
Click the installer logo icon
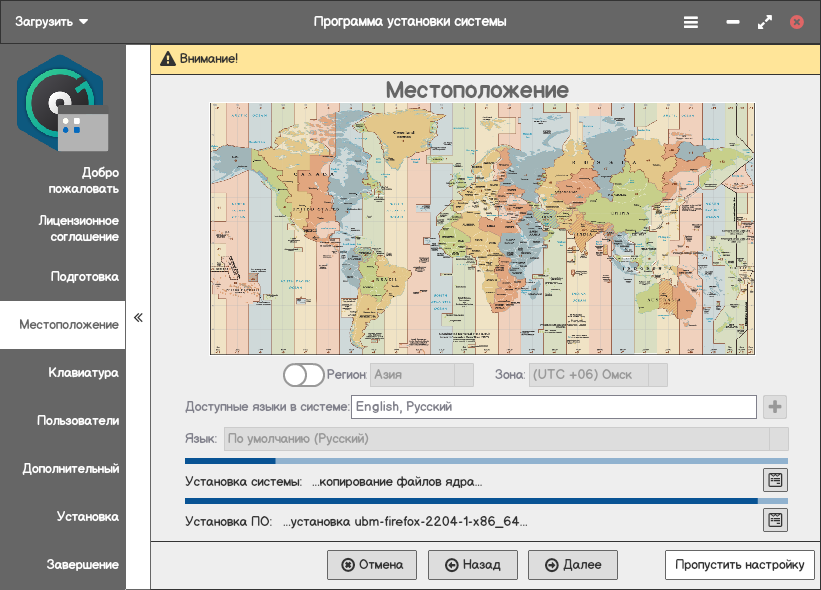[x=62, y=102]
